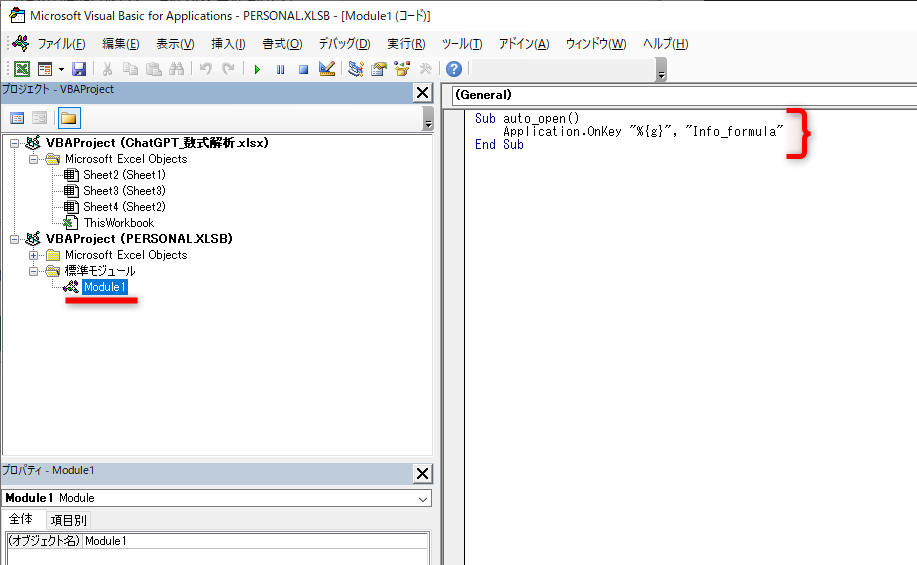Screen dimensions: 917x565
Task: Click the View Object icon in project pane
Action: [x=39, y=118]
